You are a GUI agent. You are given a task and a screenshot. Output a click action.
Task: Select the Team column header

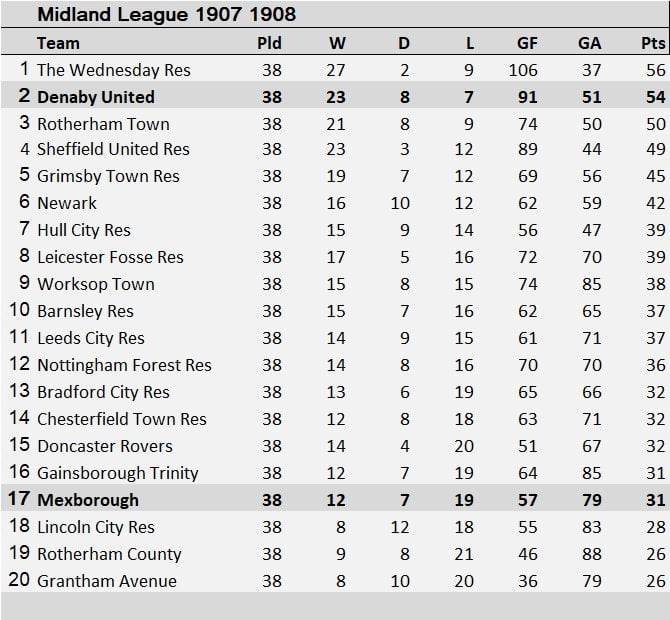click(x=58, y=43)
